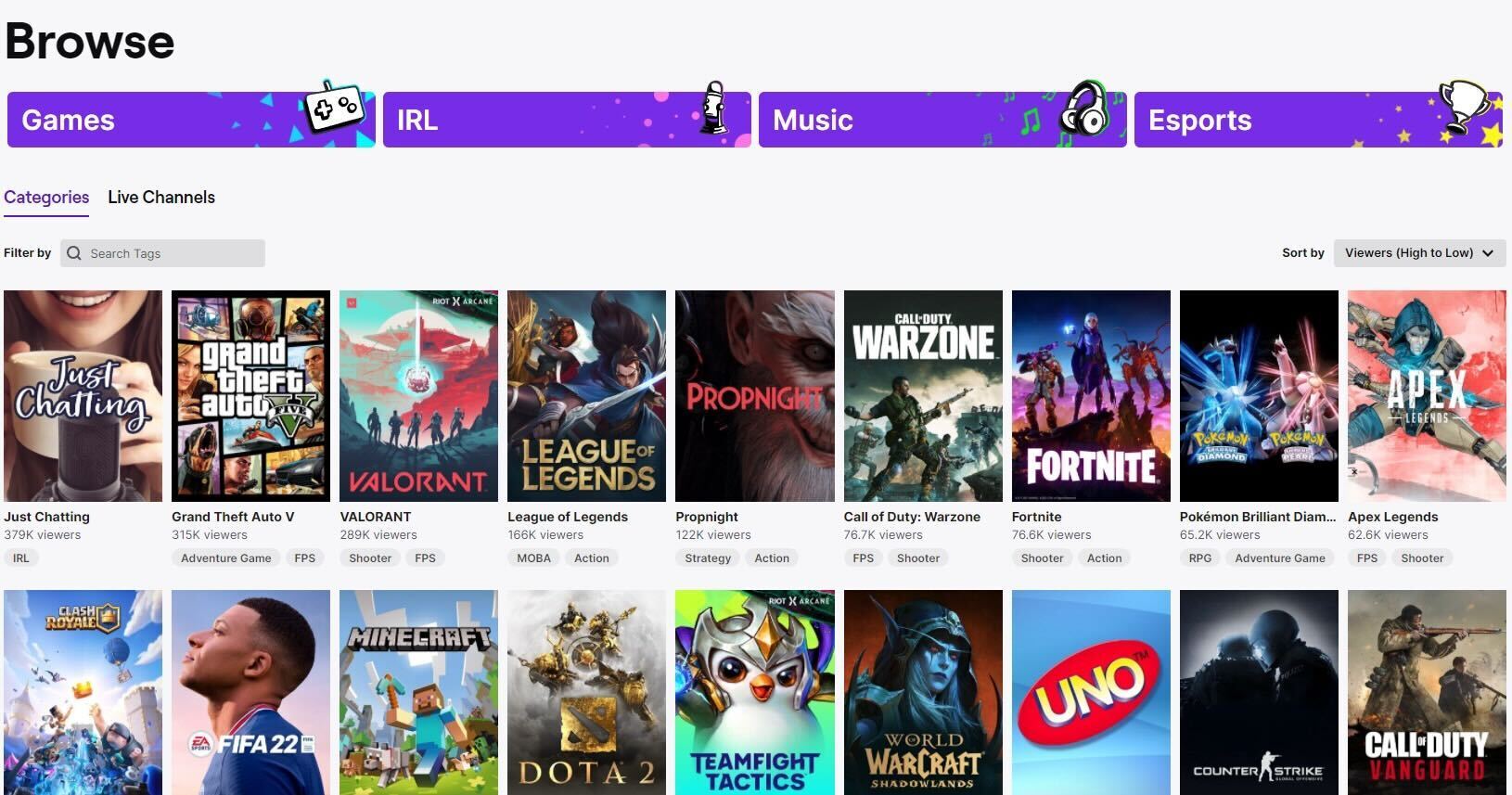Open the Minecraft category cover
Screen dimensions: 1512x795
[x=418, y=692]
